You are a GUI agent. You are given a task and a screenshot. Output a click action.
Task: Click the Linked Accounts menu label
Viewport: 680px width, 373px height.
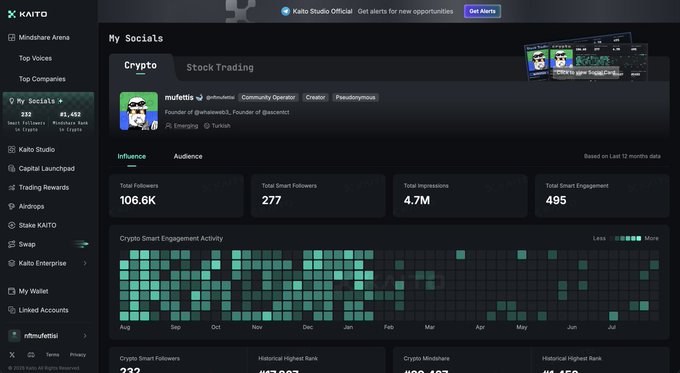tap(43, 310)
